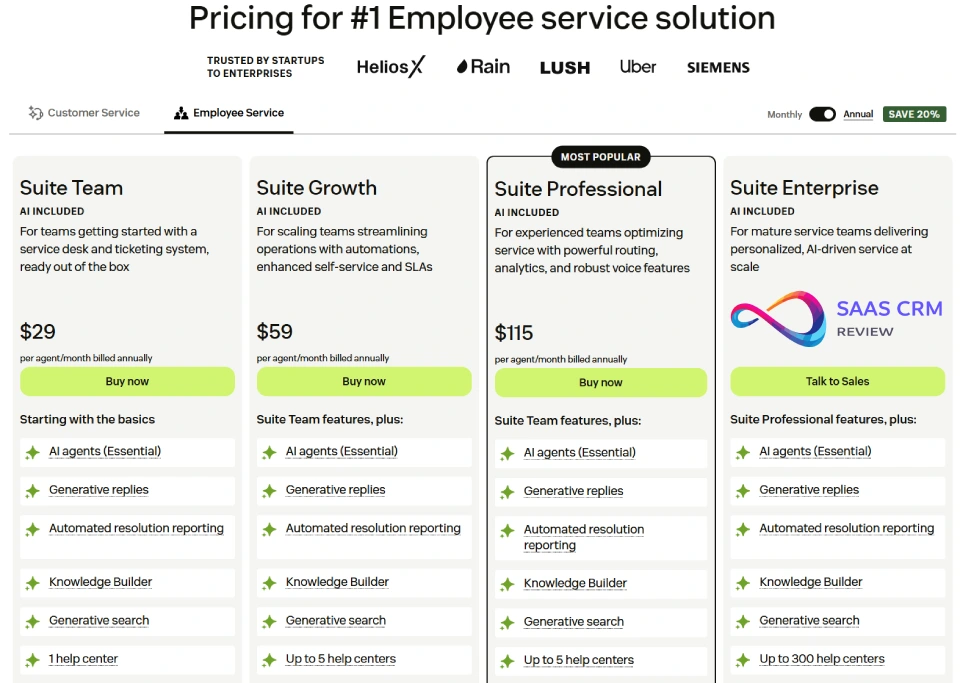
Task: Click the SaaS CRM Review infinity logo
Action: [x=777, y=318]
